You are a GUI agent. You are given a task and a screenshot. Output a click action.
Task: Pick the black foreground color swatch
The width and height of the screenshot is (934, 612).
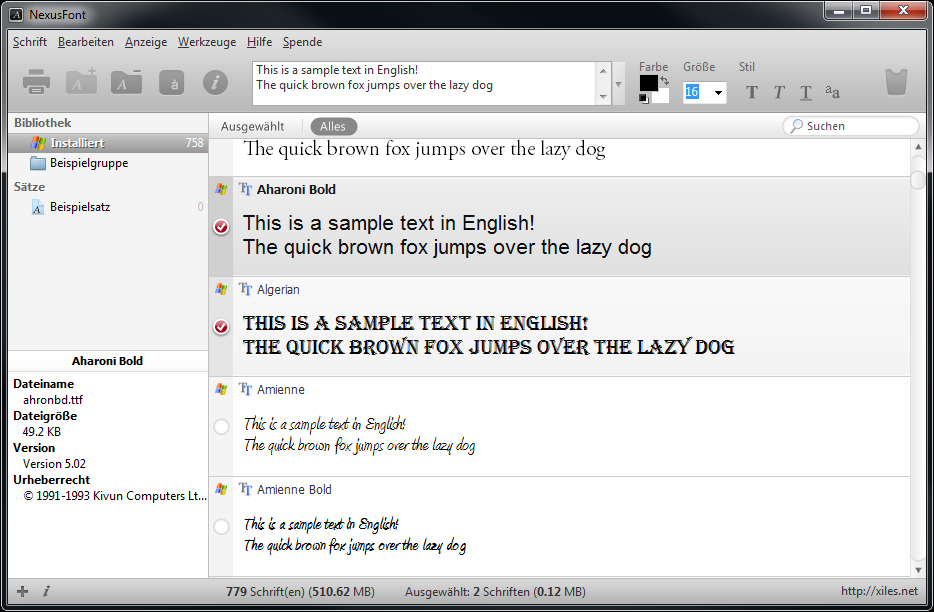coord(648,83)
